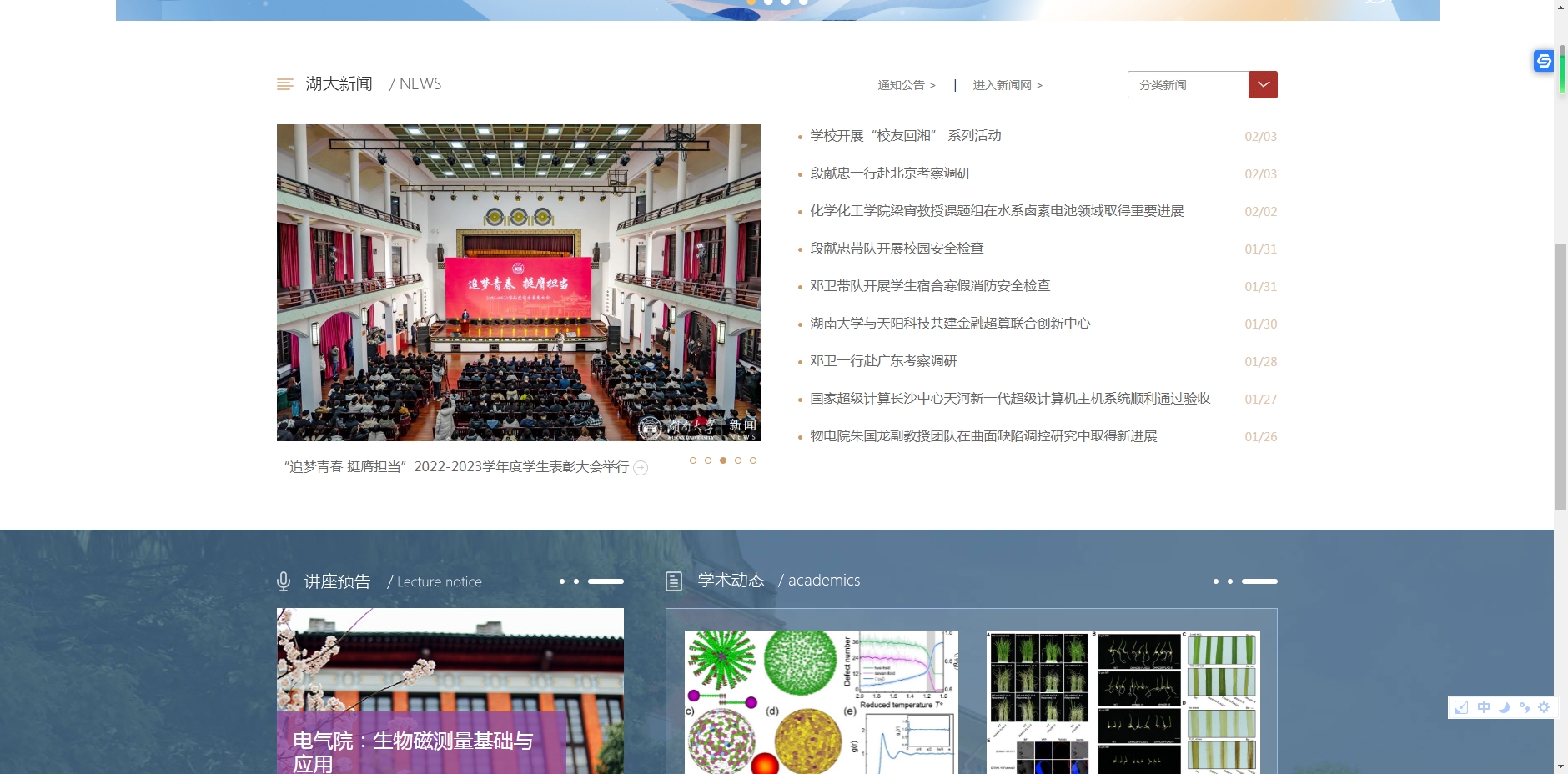1568x774 pixels.
Task: Open the 通知公告 tab link
Action: coord(906,85)
